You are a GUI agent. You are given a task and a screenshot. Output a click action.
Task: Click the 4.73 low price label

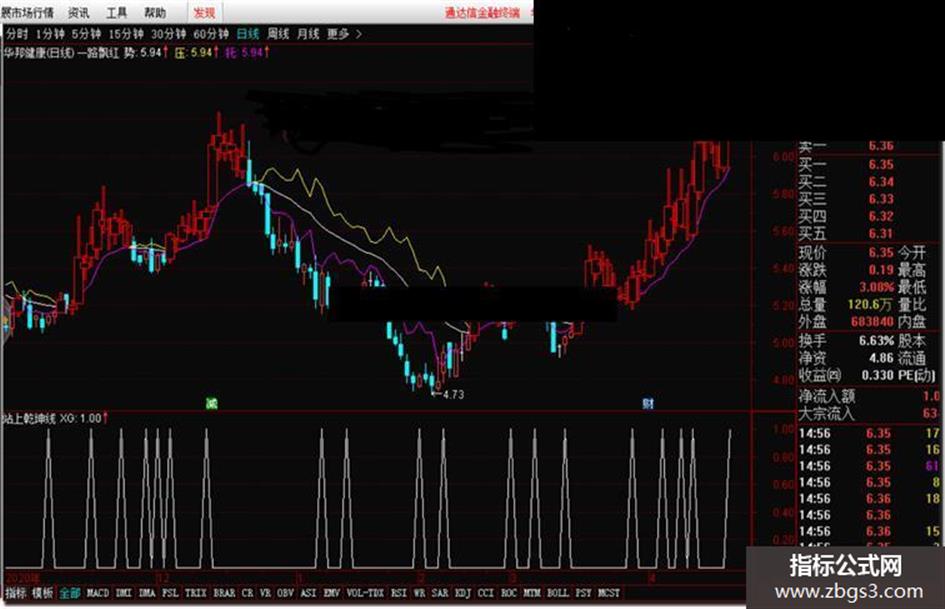coord(453,394)
